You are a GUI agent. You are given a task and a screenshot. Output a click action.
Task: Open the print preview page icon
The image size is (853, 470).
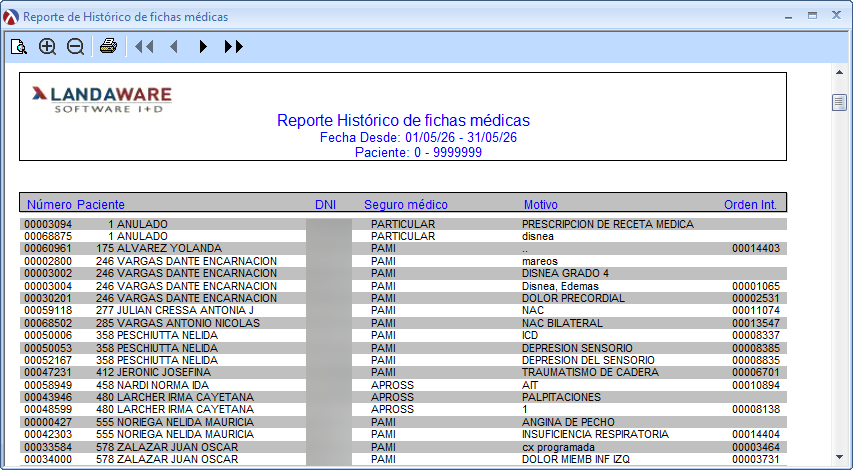(x=19, y=47)
